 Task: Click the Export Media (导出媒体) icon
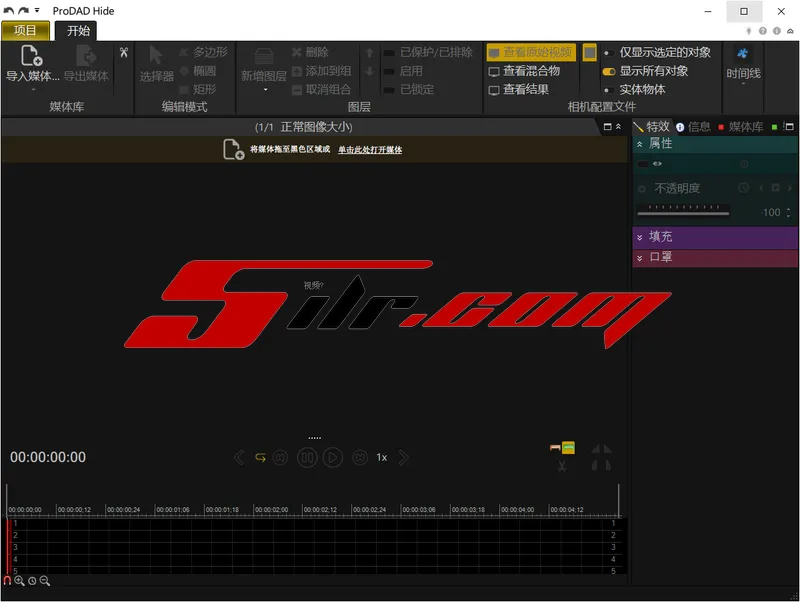pyautogui.click(x=86, y=56)
